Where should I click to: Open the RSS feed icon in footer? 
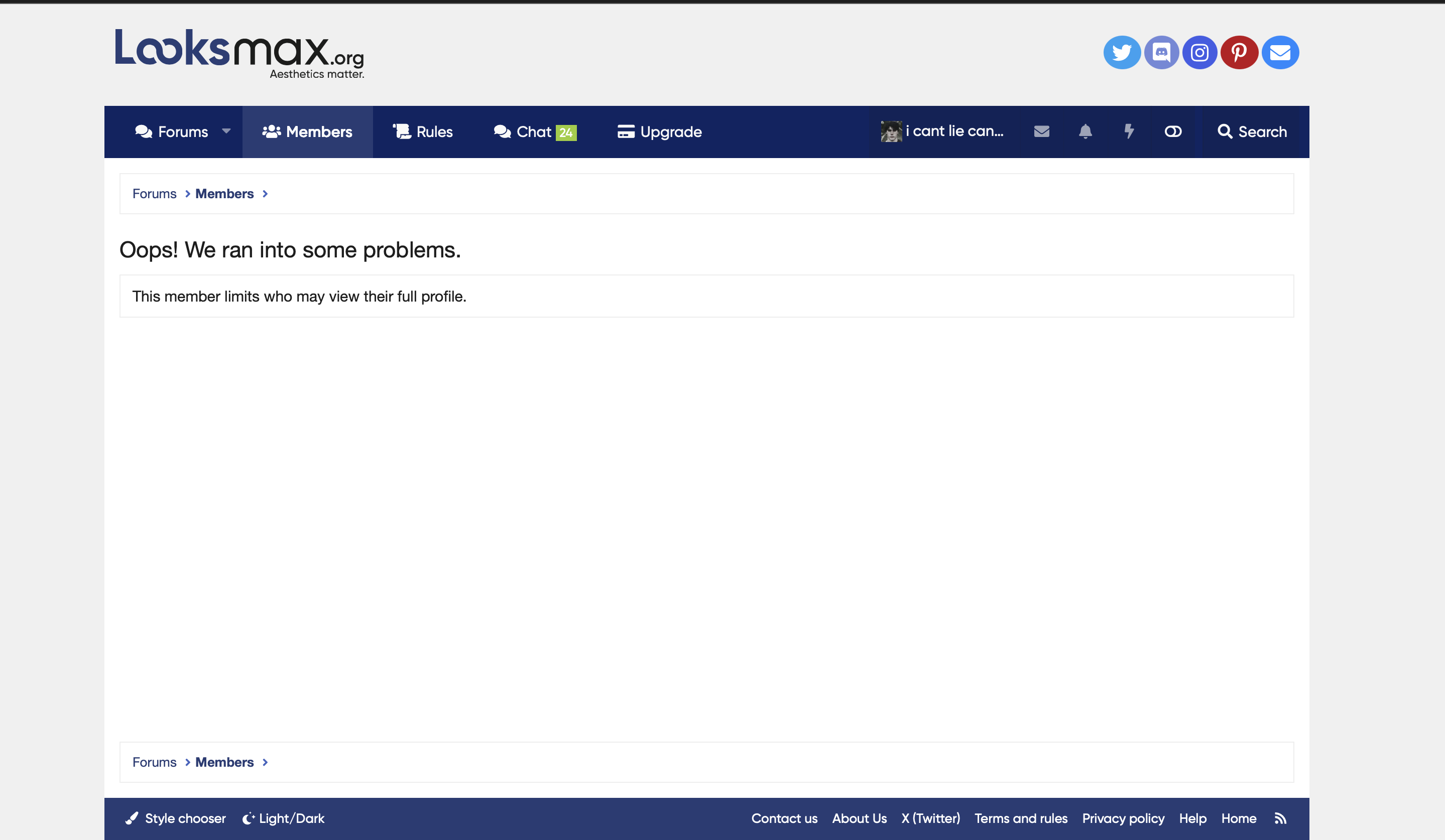coord(1280,818)
